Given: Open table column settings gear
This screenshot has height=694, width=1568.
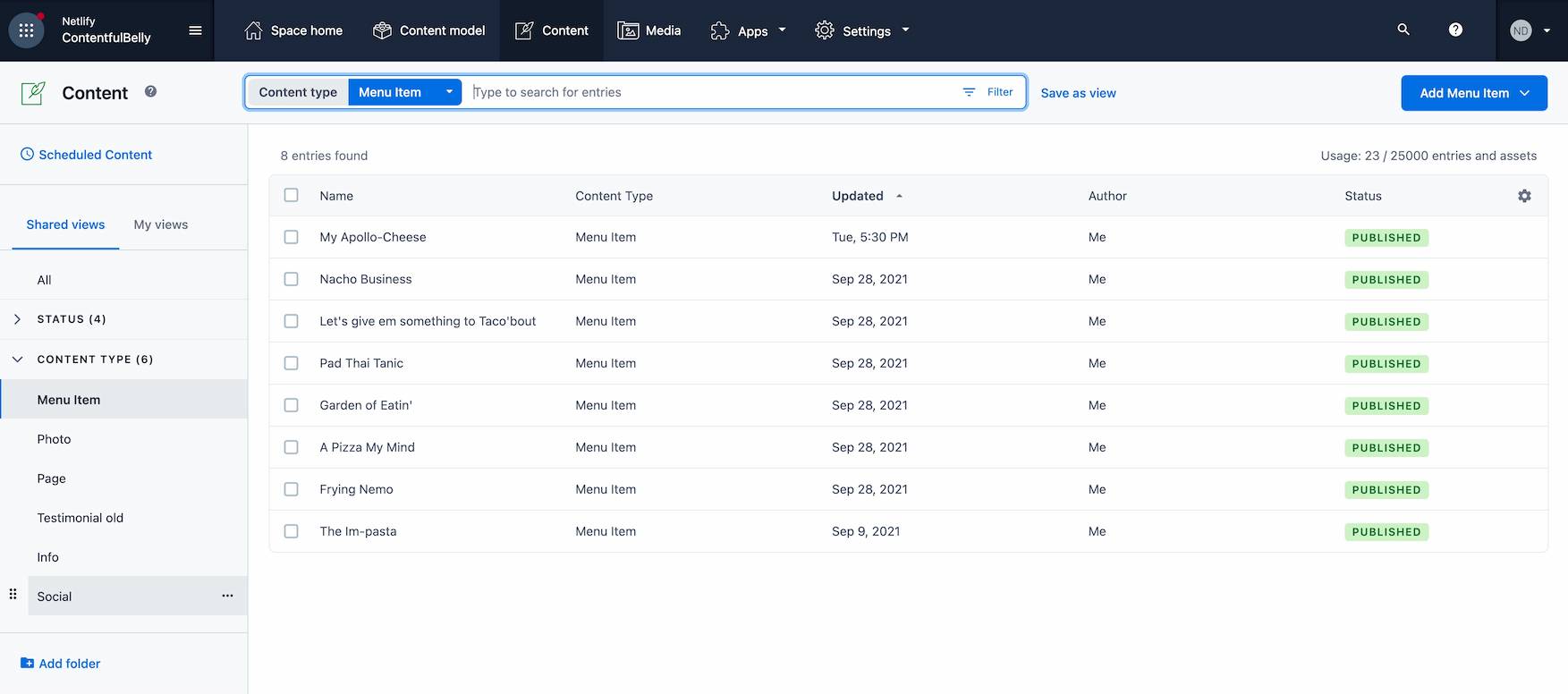Looking at the screenshot, I should click(1524, 196).
